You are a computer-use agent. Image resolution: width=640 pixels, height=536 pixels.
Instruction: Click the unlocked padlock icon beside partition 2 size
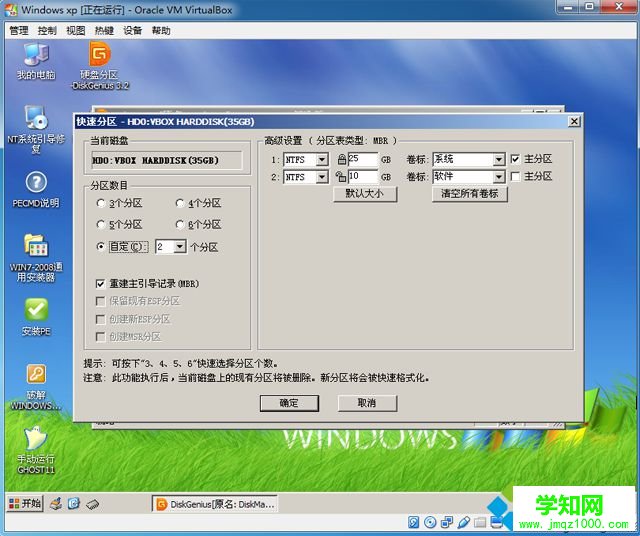click(x=341, y=176)
